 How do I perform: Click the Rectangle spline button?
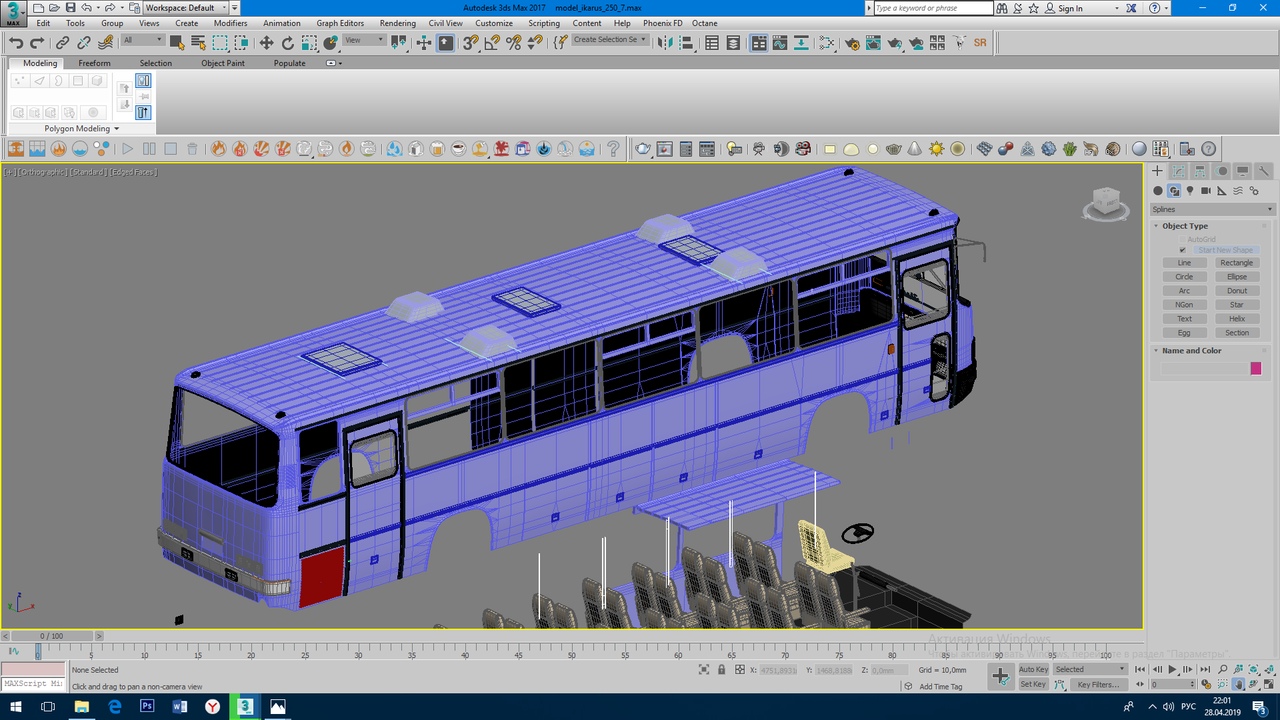1236,263
